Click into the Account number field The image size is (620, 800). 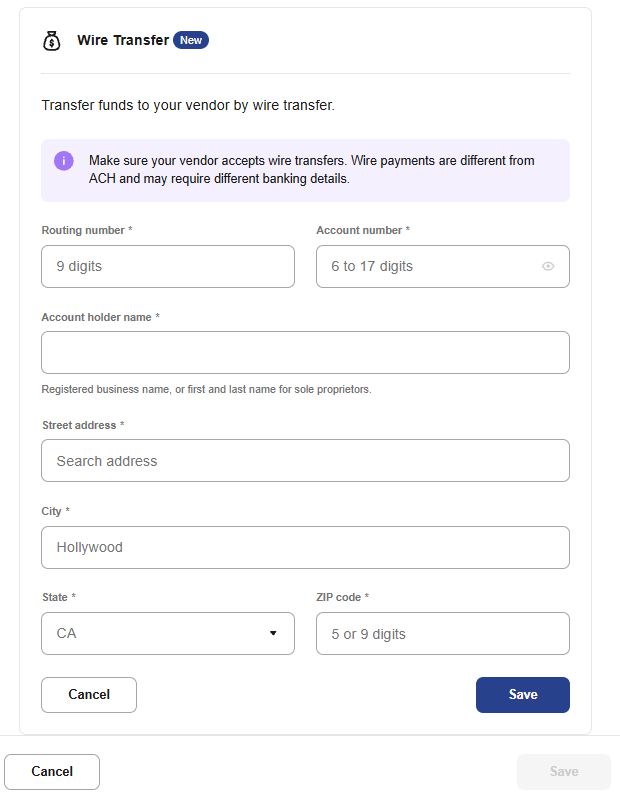point(428,267)
